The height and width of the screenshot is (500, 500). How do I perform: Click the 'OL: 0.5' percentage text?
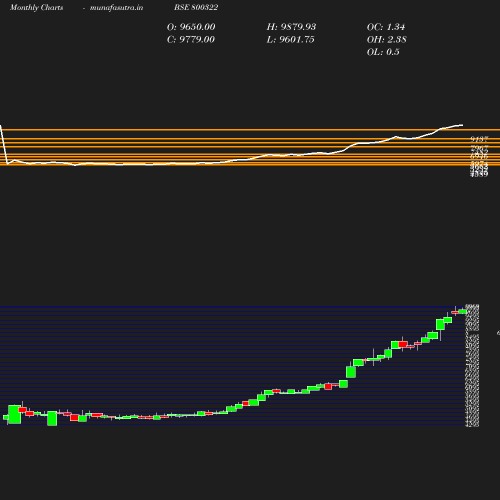(x=383, y=52)
